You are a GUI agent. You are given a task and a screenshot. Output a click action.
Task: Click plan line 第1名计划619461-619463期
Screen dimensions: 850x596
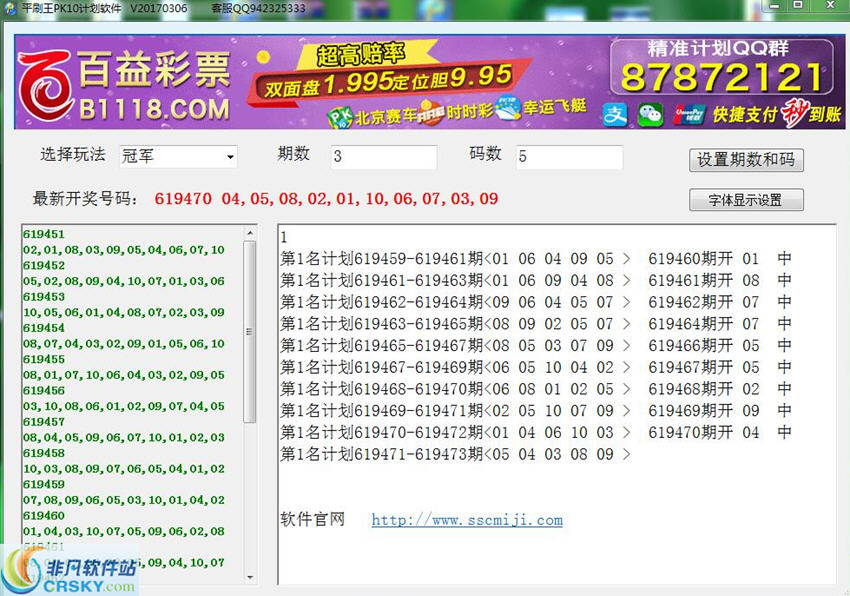pyautogui.click(x=536, y=280)
